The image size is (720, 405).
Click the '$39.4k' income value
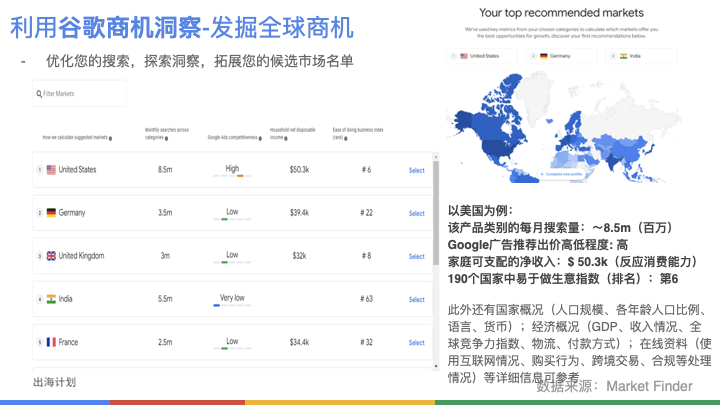tap(299, 213)
